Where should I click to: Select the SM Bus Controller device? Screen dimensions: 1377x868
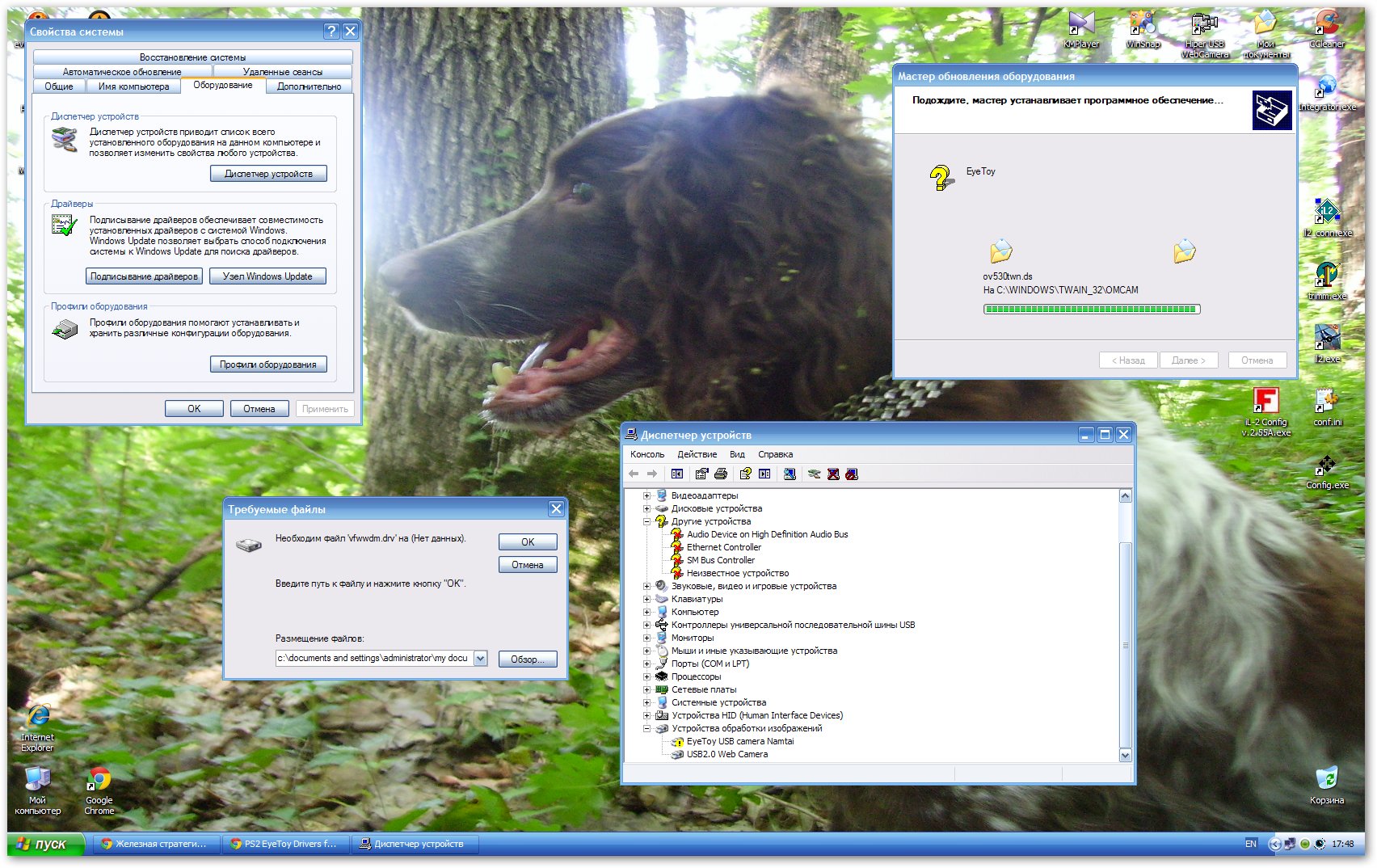click(721, 561)
